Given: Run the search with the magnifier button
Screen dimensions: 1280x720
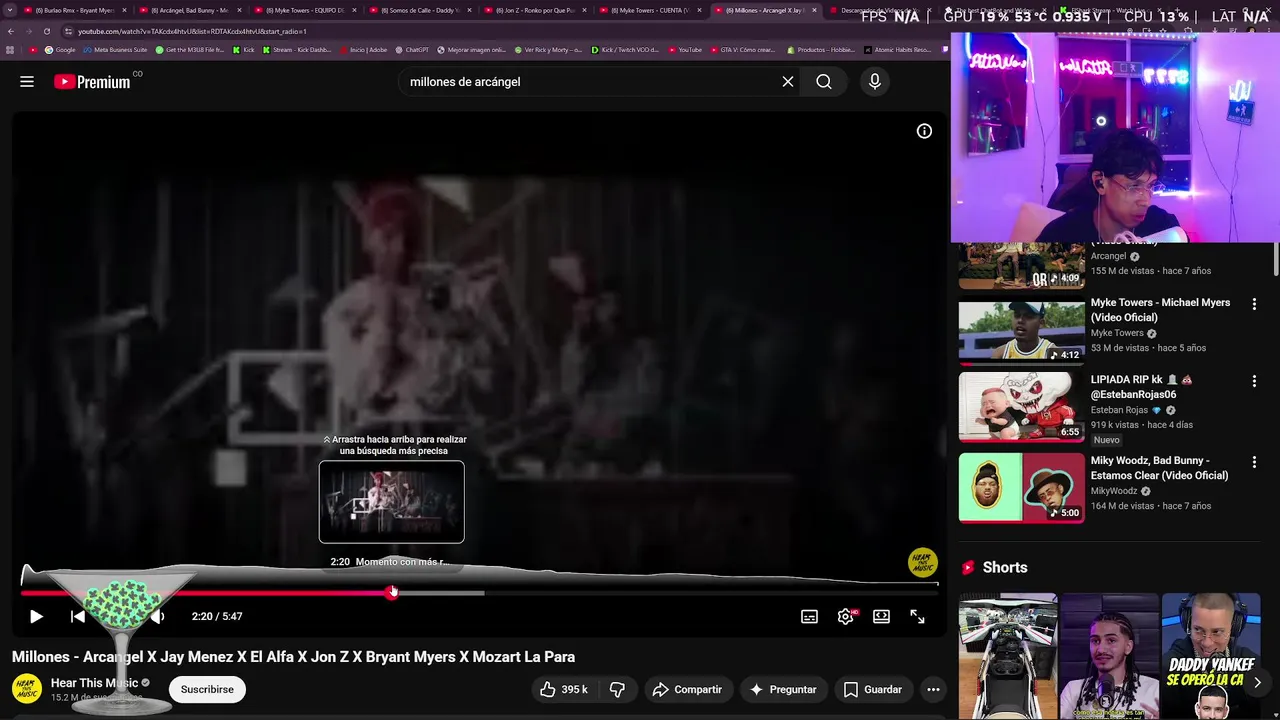Looking at the screenshot, I should coord(824,82).
